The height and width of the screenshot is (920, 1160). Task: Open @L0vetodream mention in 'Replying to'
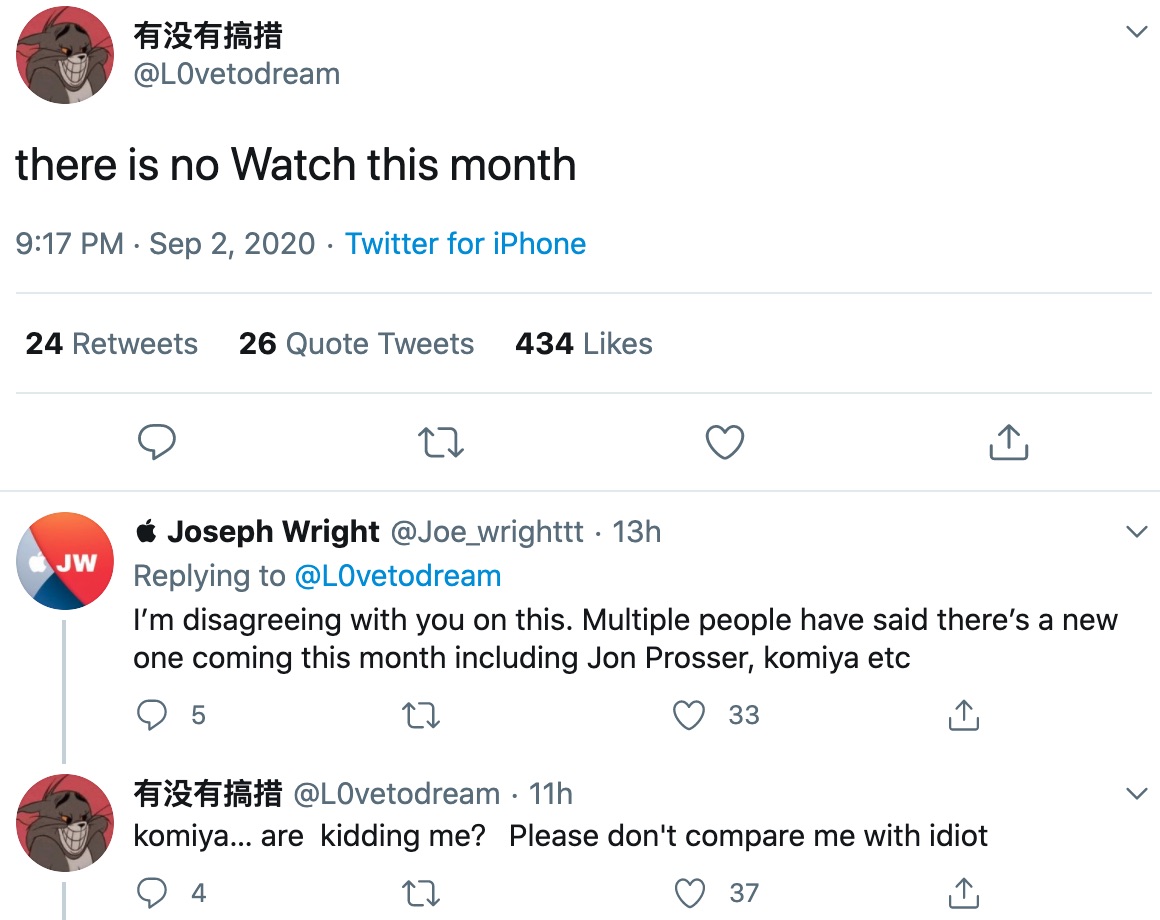click(397, 576)
